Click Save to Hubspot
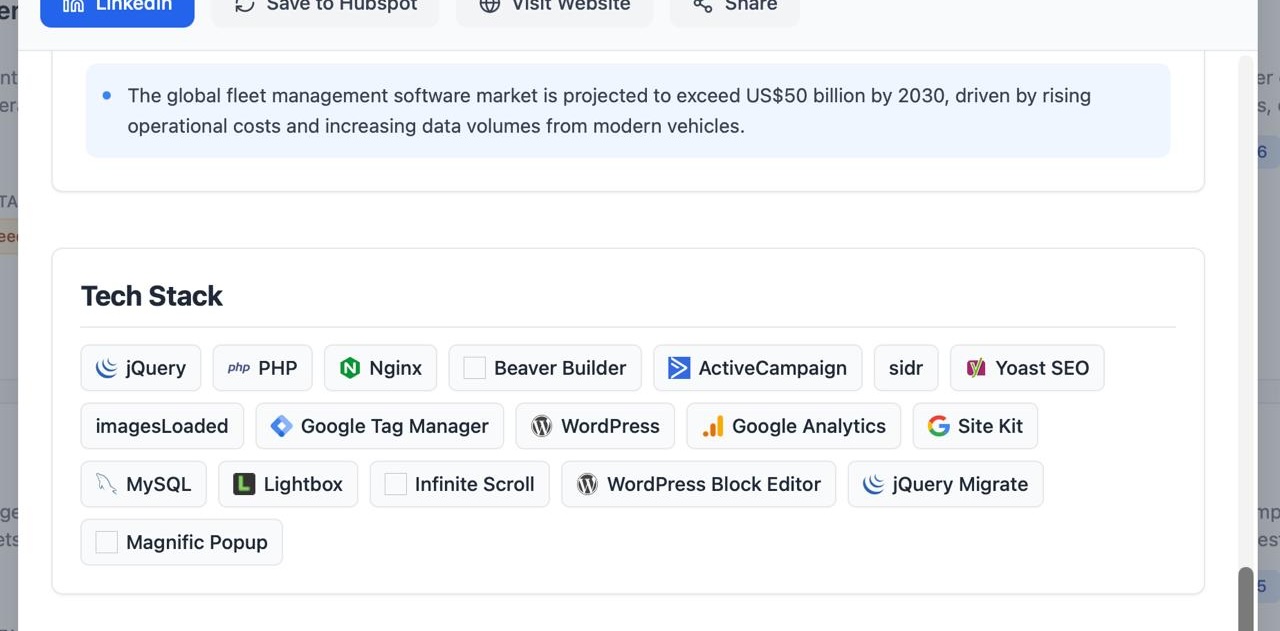 point(324,7)
